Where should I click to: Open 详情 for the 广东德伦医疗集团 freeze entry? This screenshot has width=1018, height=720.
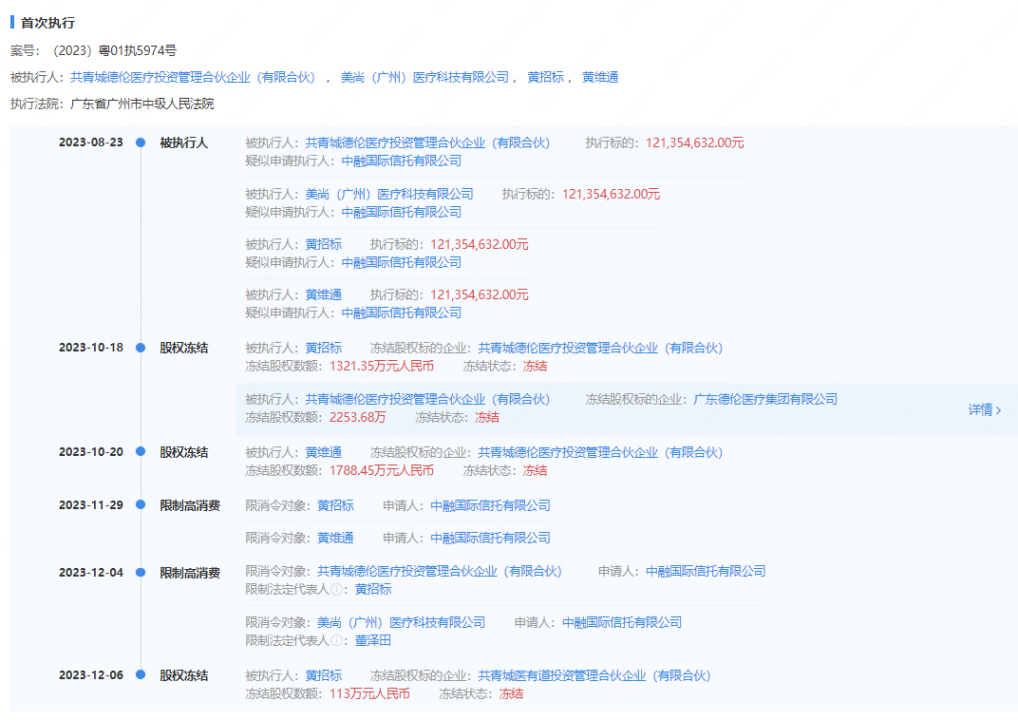984,410
